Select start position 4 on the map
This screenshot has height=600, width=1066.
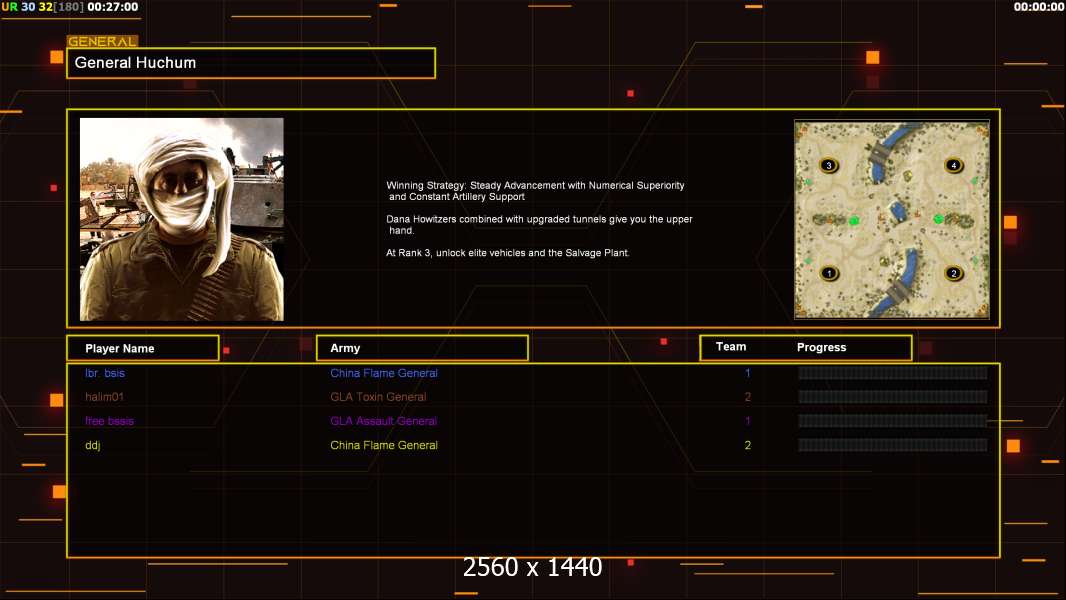tap(954, 165)
